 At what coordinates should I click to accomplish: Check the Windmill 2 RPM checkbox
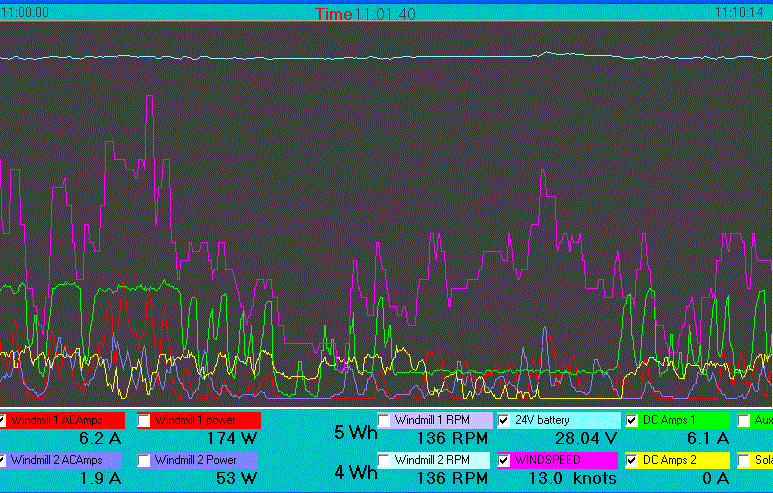pos(385,460)
